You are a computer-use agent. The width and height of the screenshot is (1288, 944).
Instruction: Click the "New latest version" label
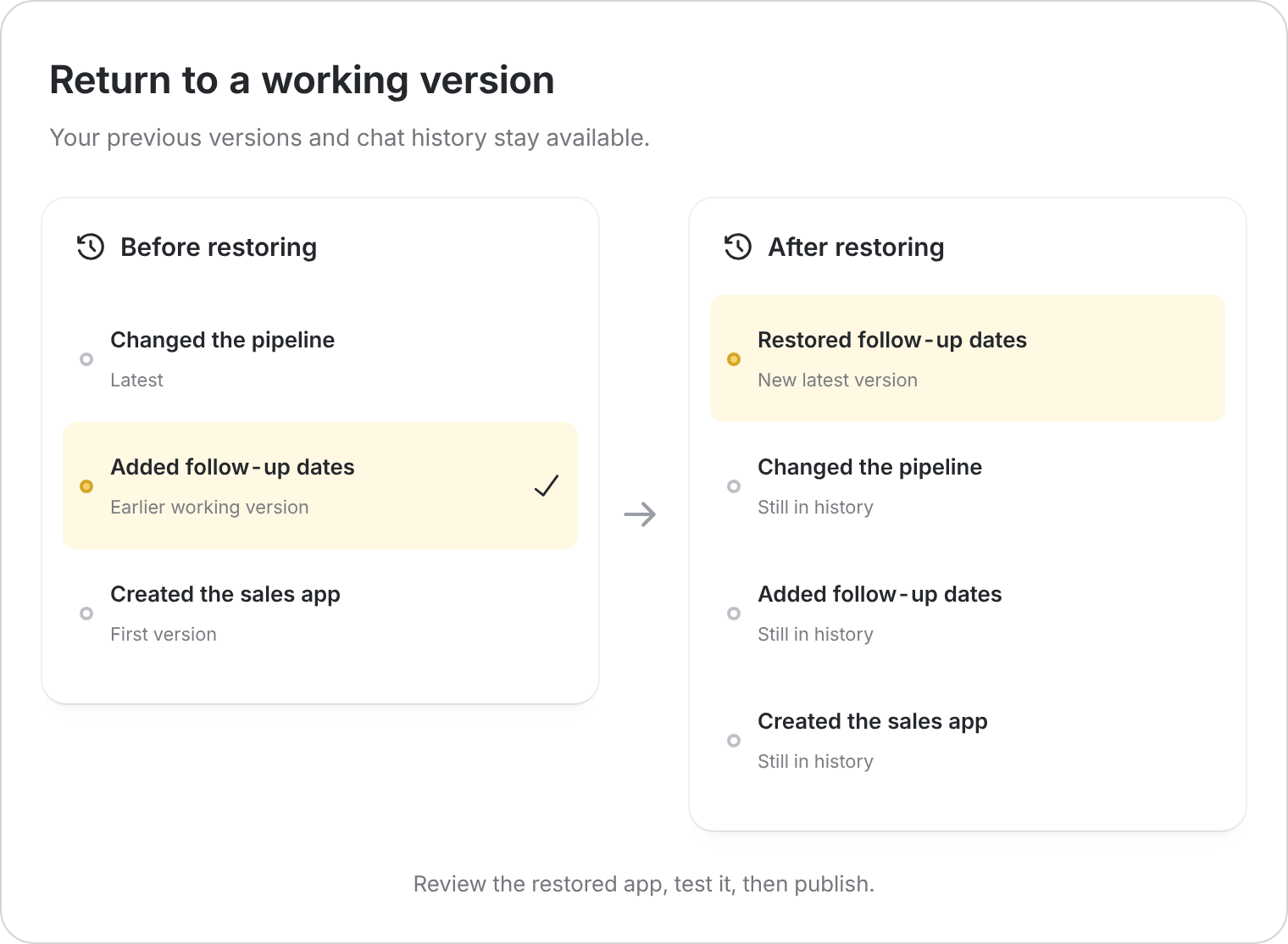[838, 380]
